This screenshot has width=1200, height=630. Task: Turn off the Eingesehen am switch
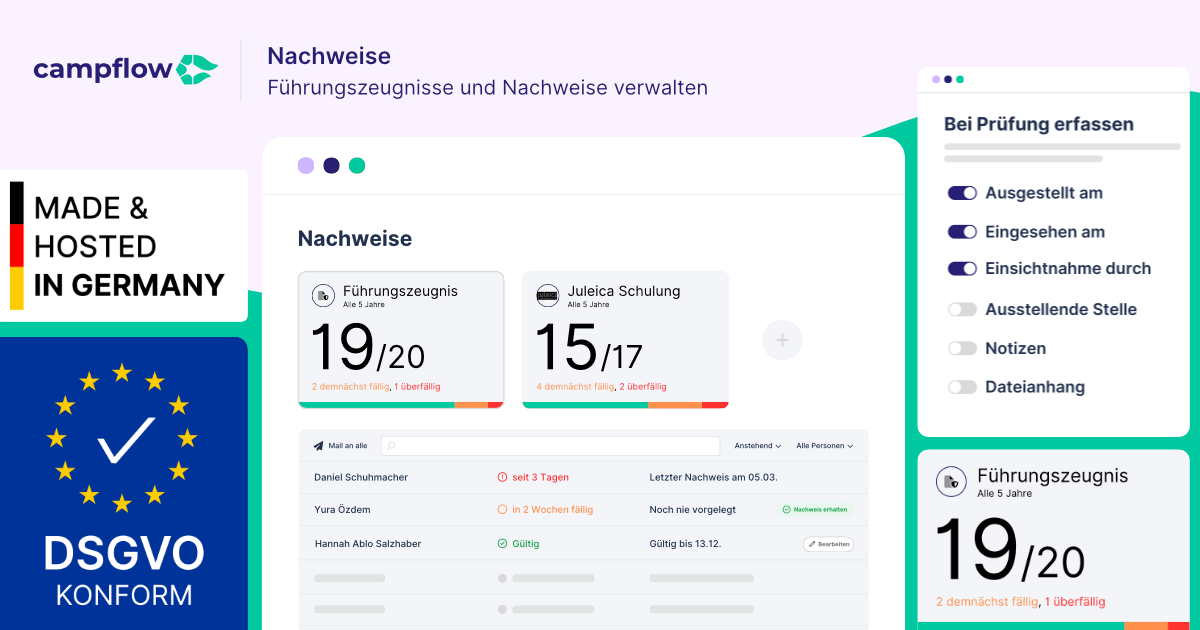[x=962, y=232]
